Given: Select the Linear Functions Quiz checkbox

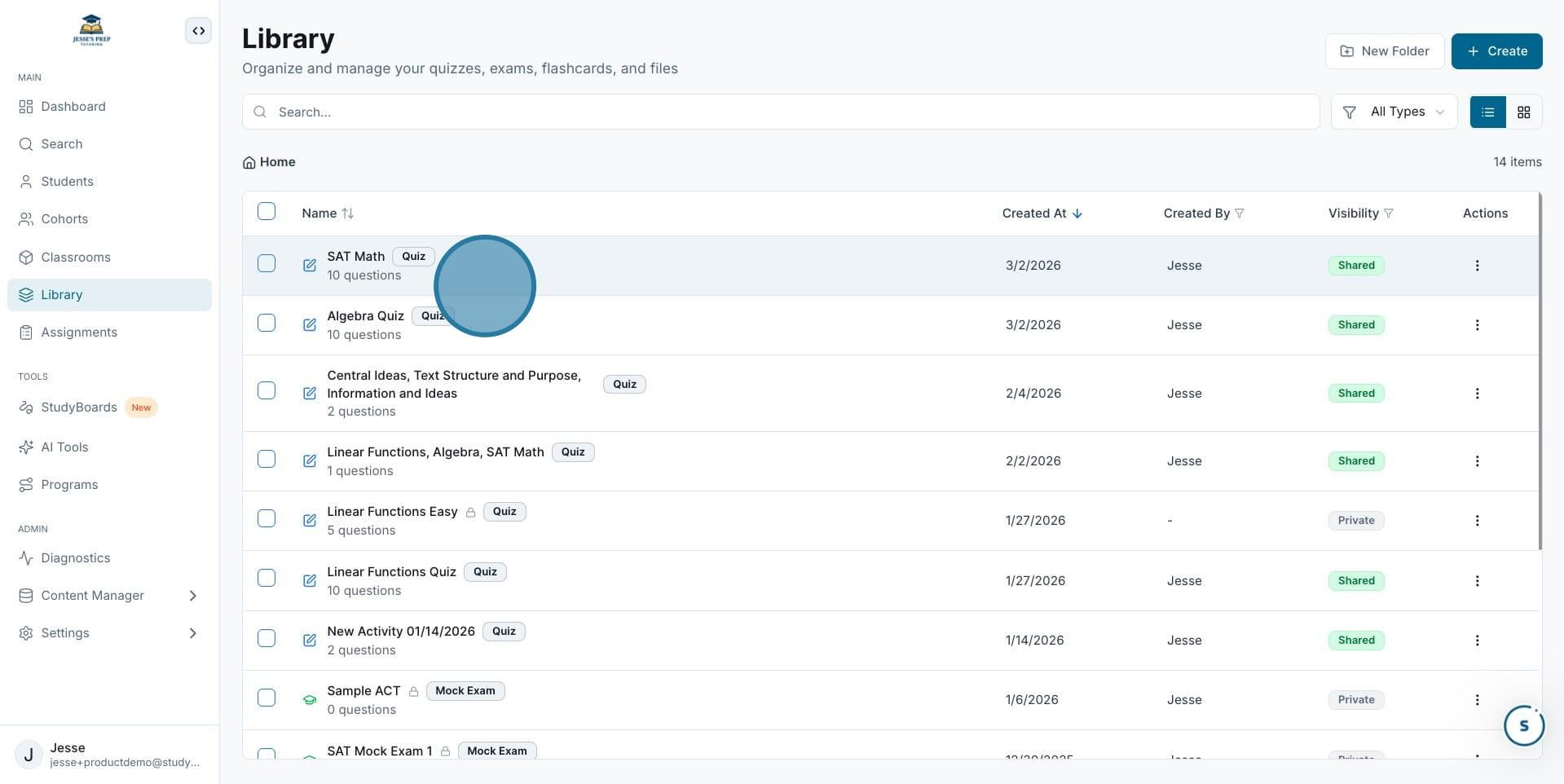Looking at the screenshot, I should [x=267, y=579].
